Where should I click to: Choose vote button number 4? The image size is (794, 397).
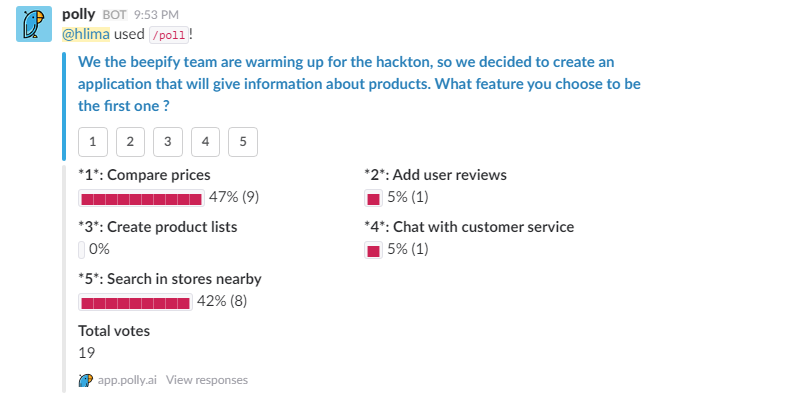(205, 142)
